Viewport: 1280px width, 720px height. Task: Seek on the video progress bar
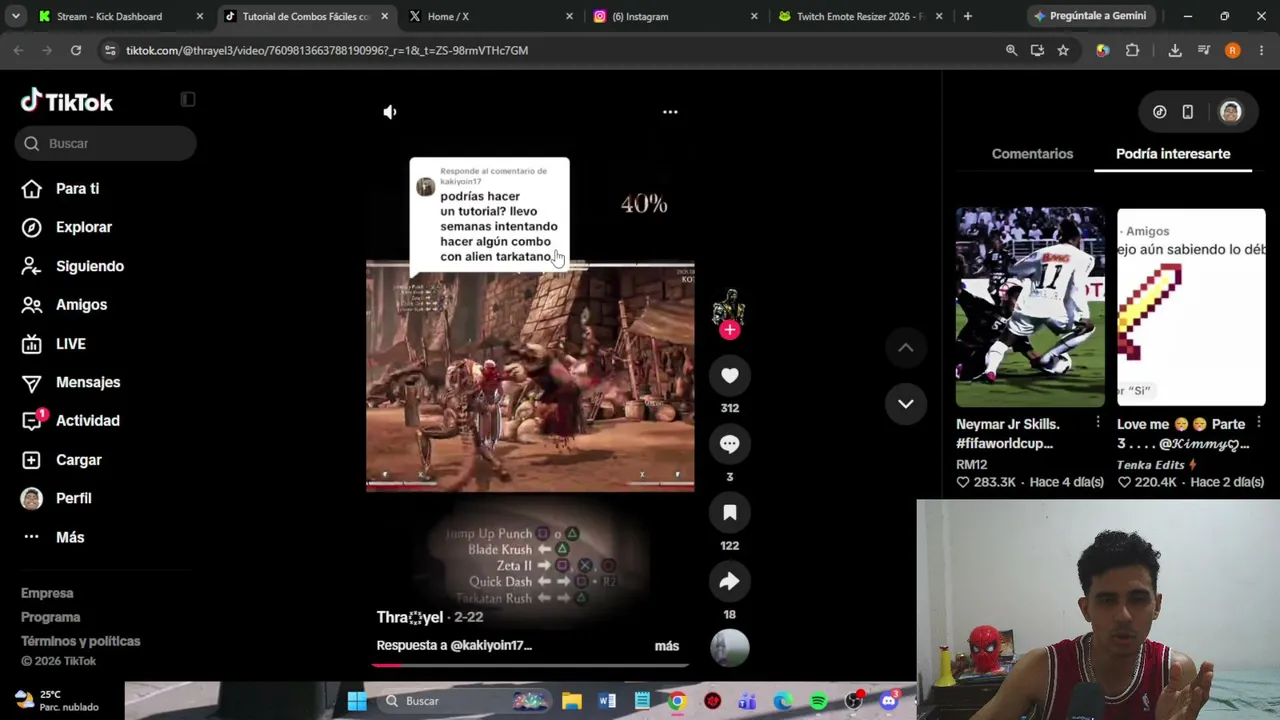(x=530, y=664)
